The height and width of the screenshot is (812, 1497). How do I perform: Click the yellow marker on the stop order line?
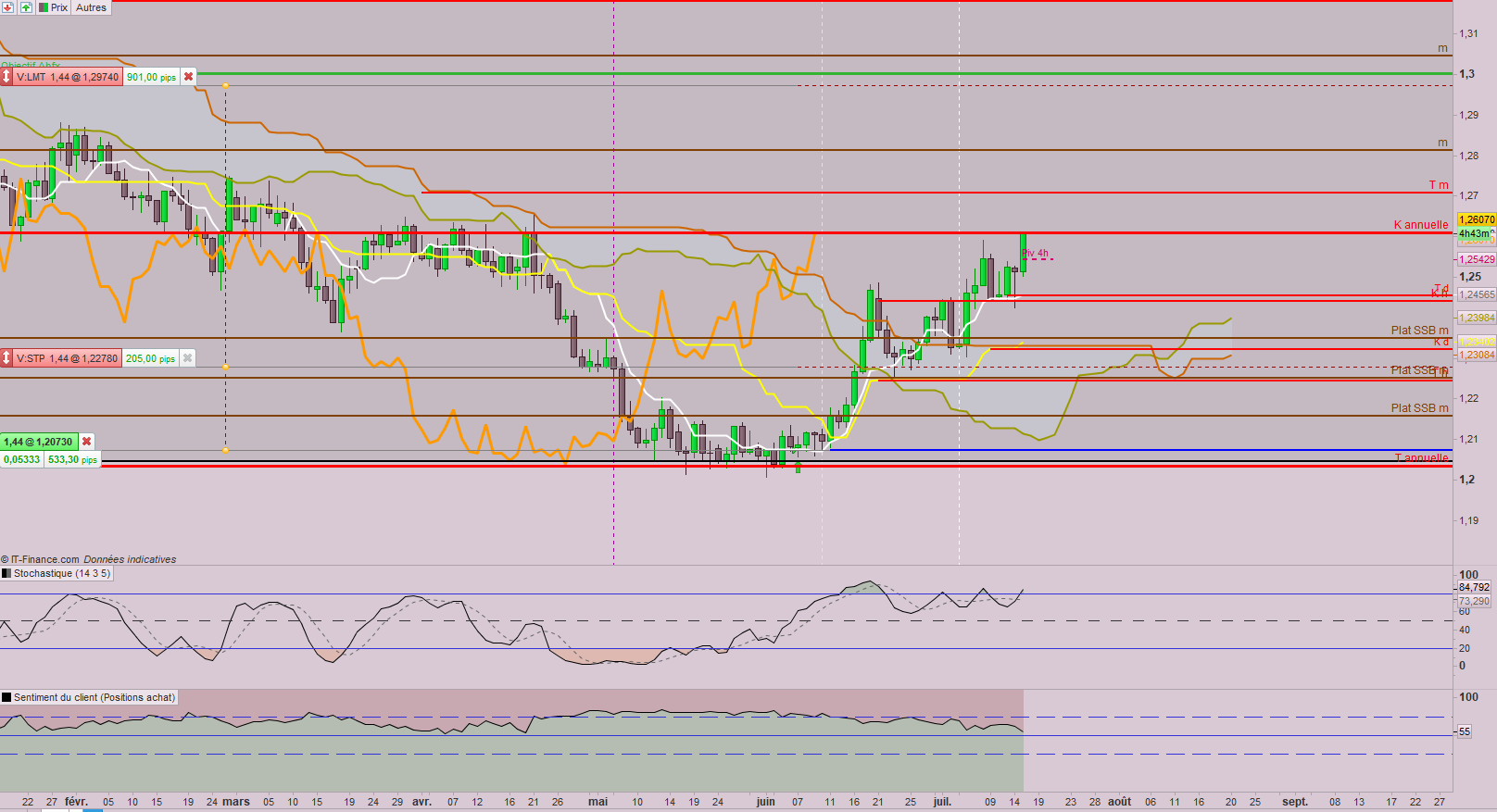tap(225, 367)
